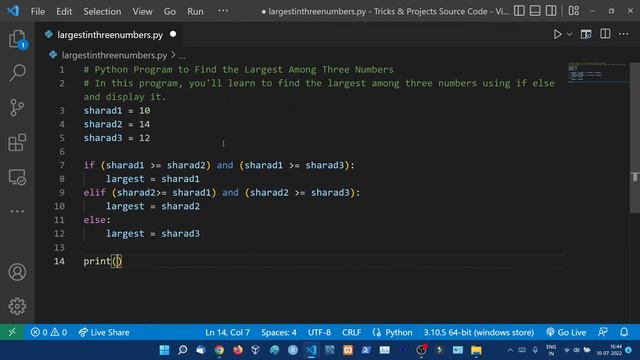Open Firefox from taskbar
640x360 pixels.
pyautogui.click(x=238, y=350)
